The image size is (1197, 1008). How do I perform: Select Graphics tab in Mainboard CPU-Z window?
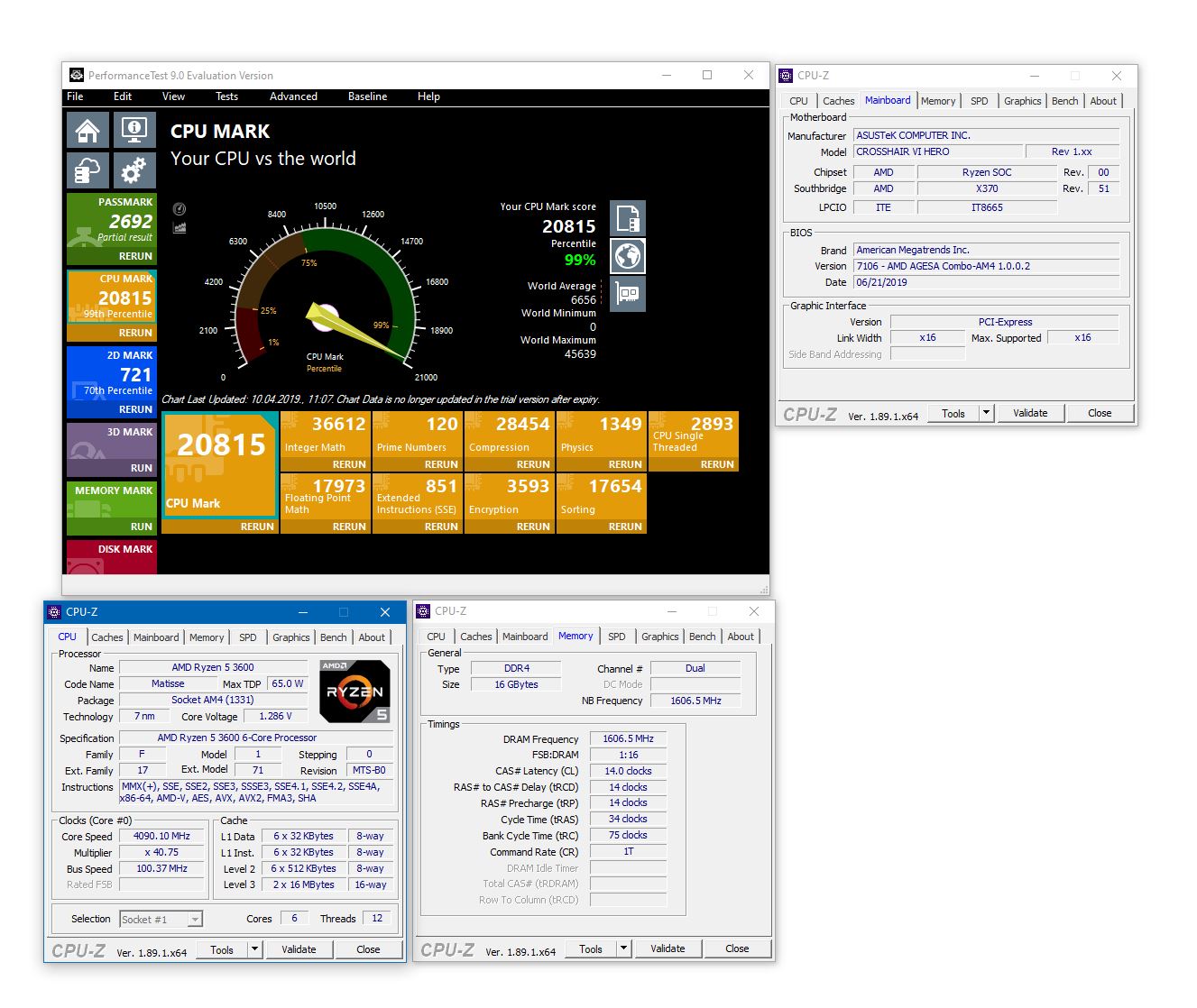[x=1022, y=101]
